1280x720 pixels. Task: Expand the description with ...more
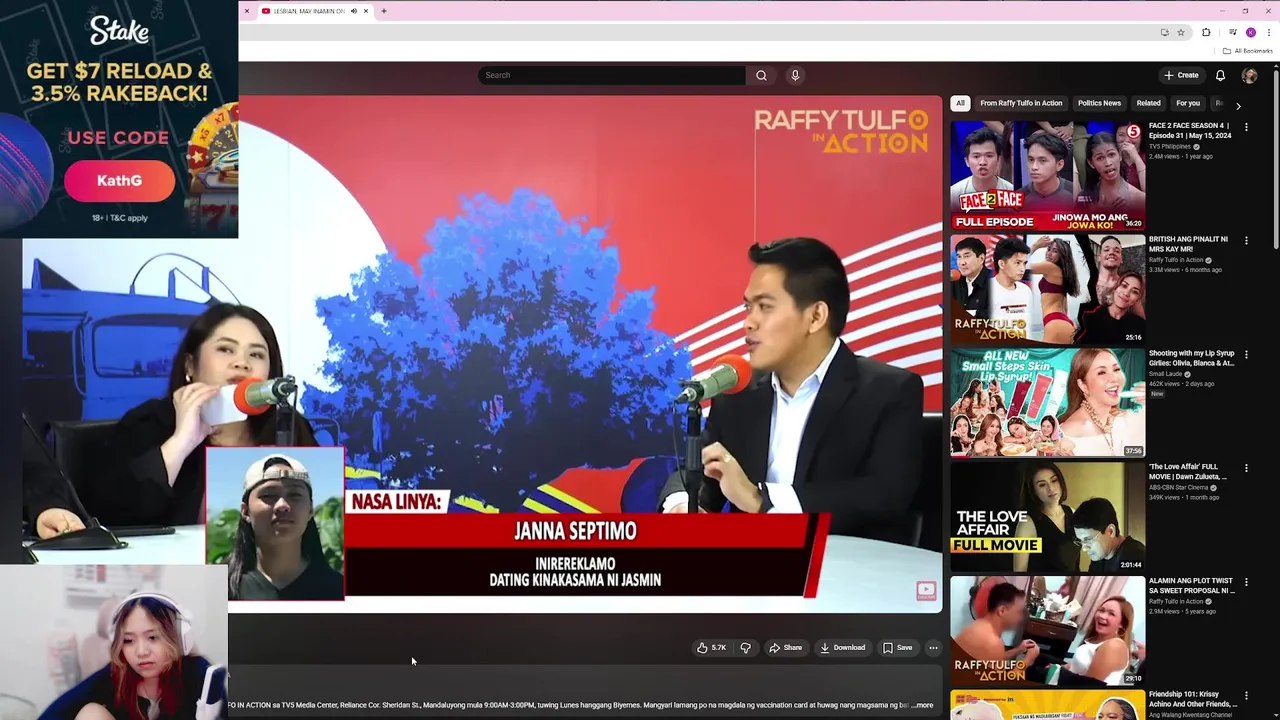(922, 705)
